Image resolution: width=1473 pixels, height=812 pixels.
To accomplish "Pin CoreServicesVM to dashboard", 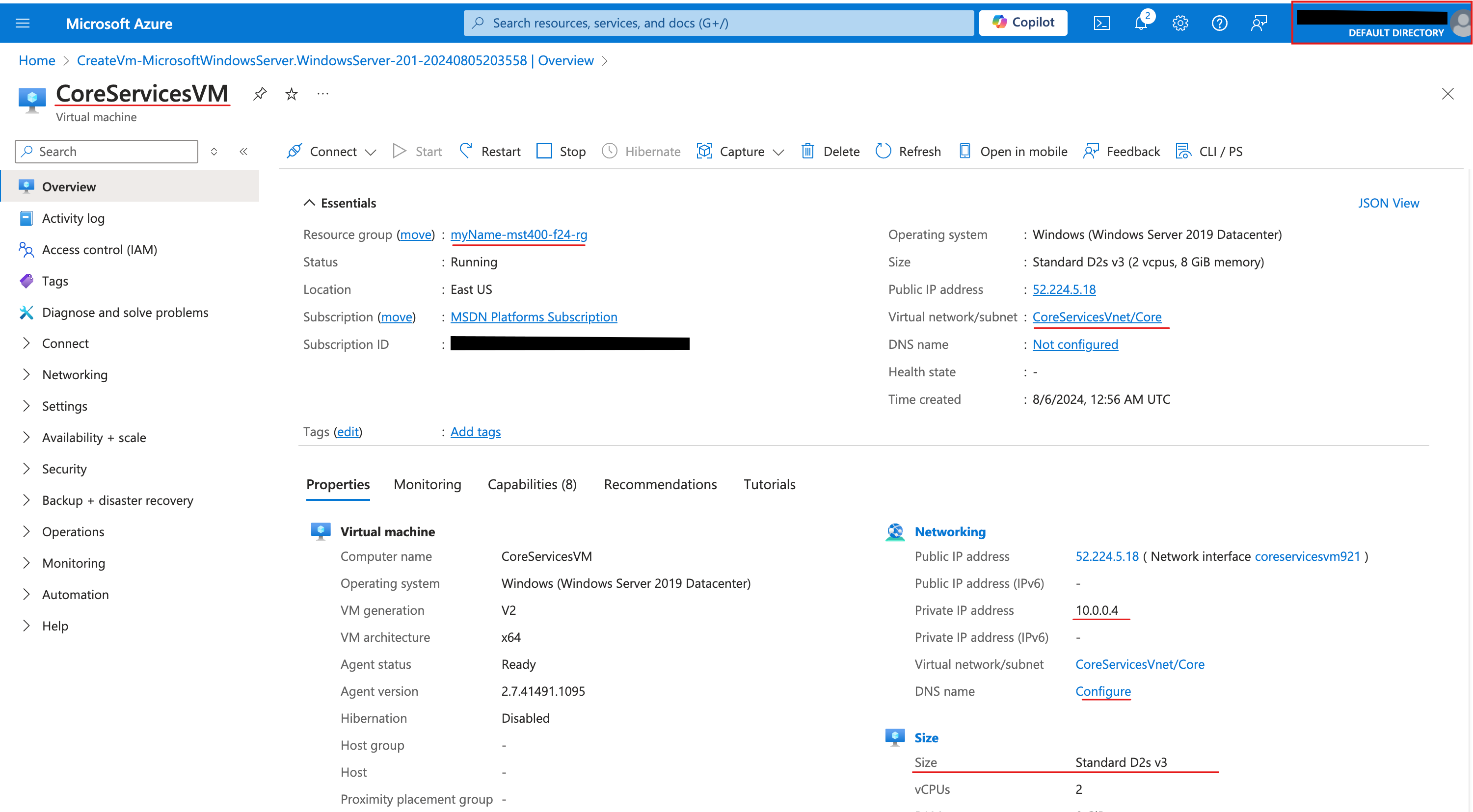I will click(x=260, y=94).
